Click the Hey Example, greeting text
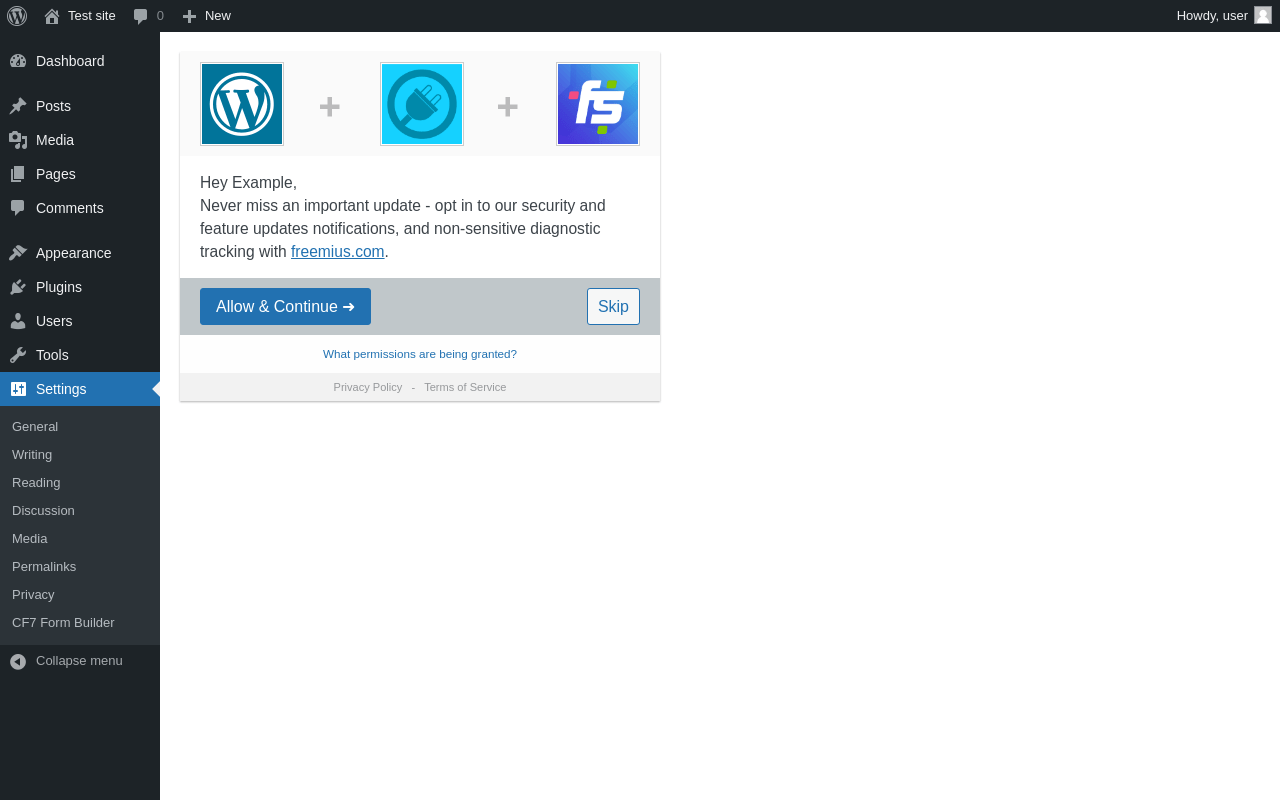1280x800 pixels. click(248, 183)
